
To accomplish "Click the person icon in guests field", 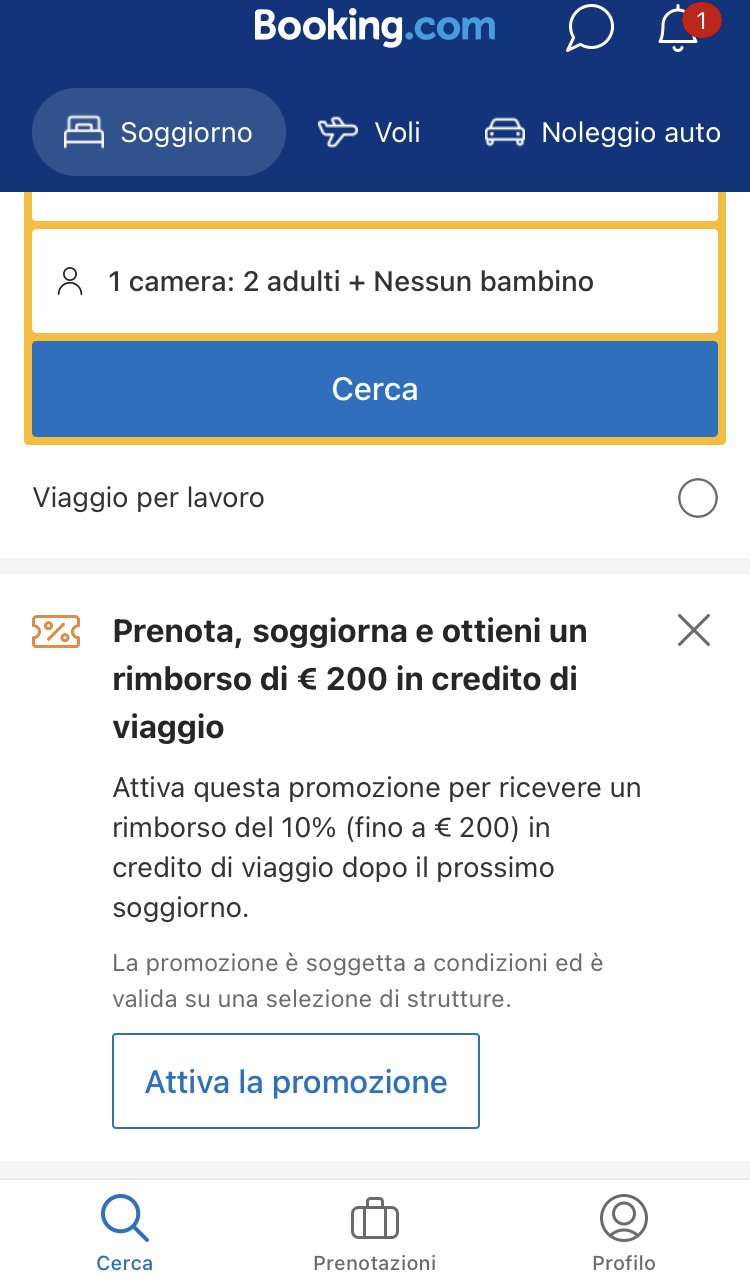I will [70, 281].
